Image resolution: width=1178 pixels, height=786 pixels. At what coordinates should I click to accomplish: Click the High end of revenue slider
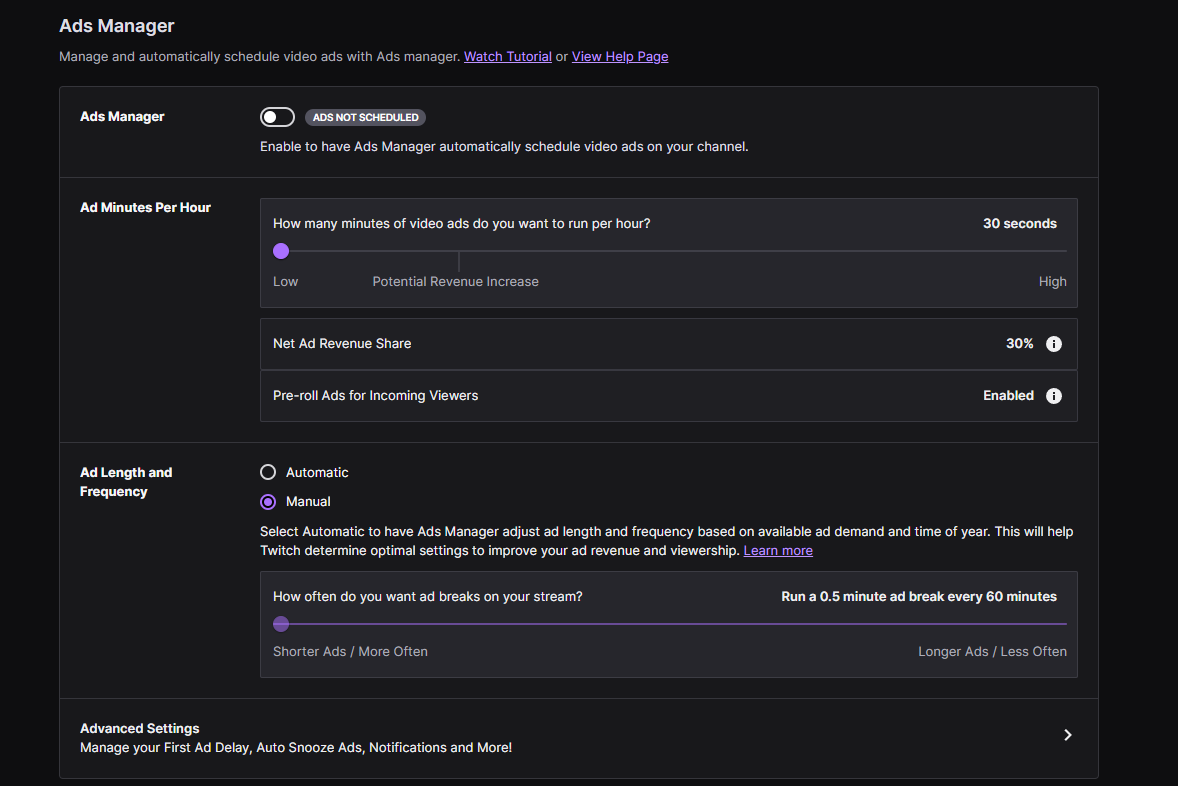coord(1052,282)
